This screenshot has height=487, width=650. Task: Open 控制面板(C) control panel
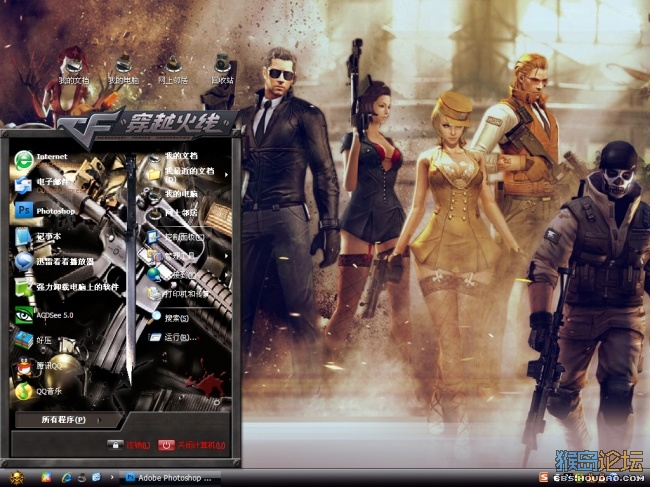tap(177, 237)
